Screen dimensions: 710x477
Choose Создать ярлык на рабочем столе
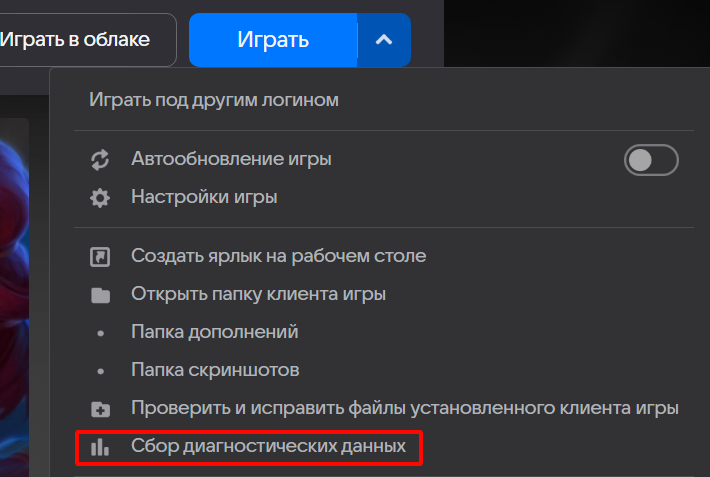(x=278, y=256)
